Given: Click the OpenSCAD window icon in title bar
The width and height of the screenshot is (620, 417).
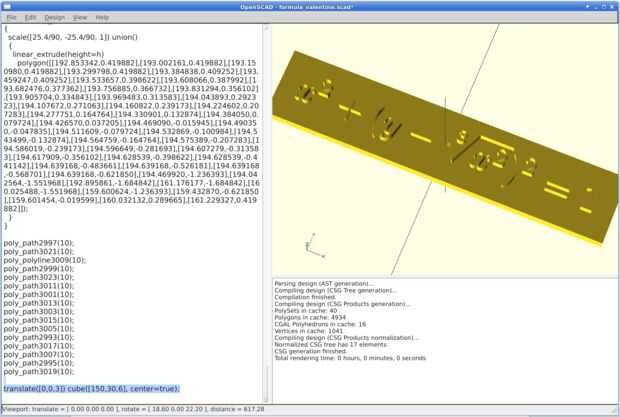Looking at the screenshot, I should coord(7,6).
